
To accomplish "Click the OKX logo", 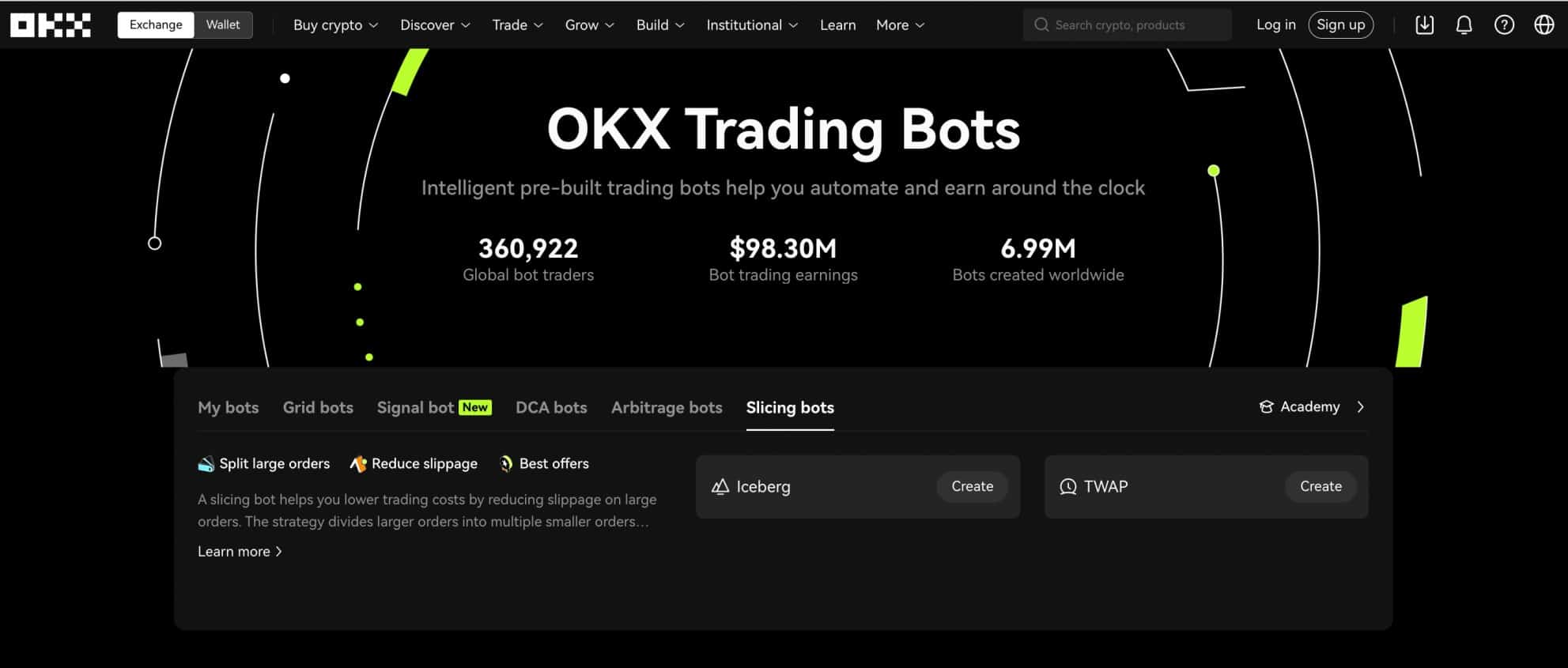I will (51, 25).
